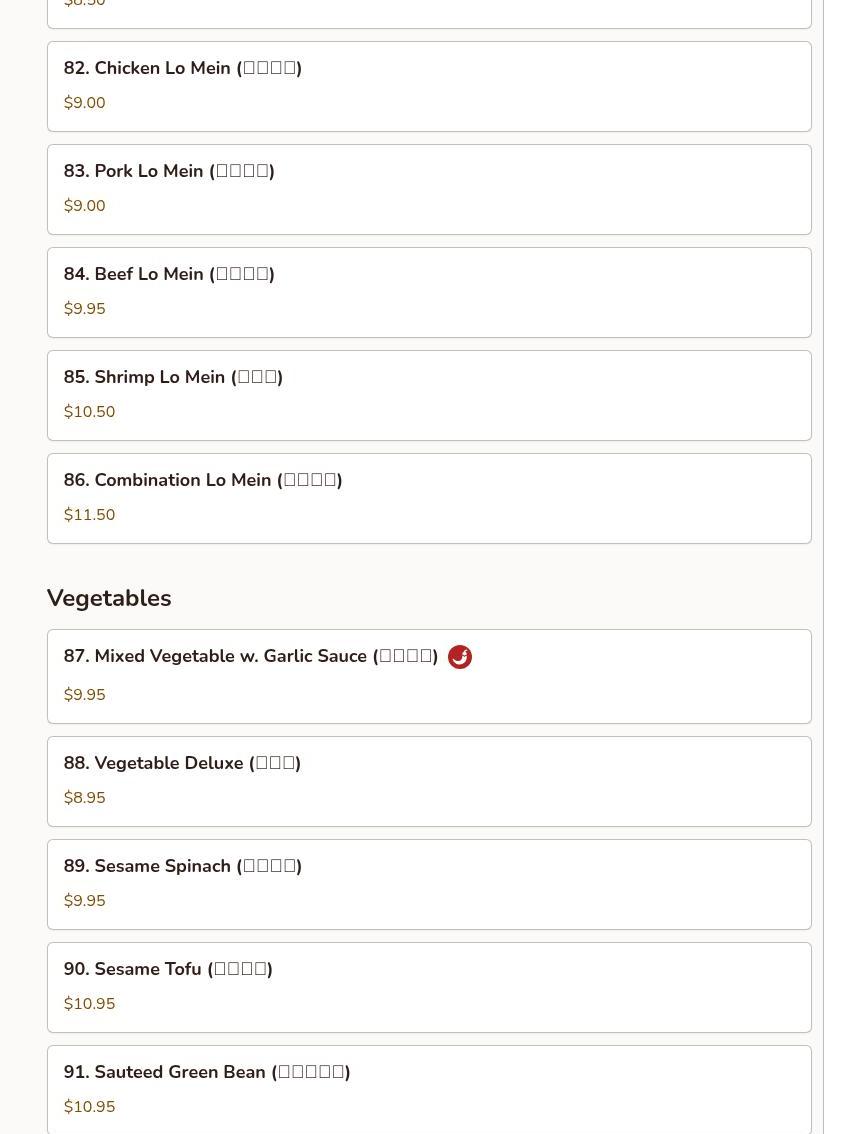Select 82. Chicken Lo Mein item
The width and height of the screenshot is (844, 1134).
(x=429, y=87)
